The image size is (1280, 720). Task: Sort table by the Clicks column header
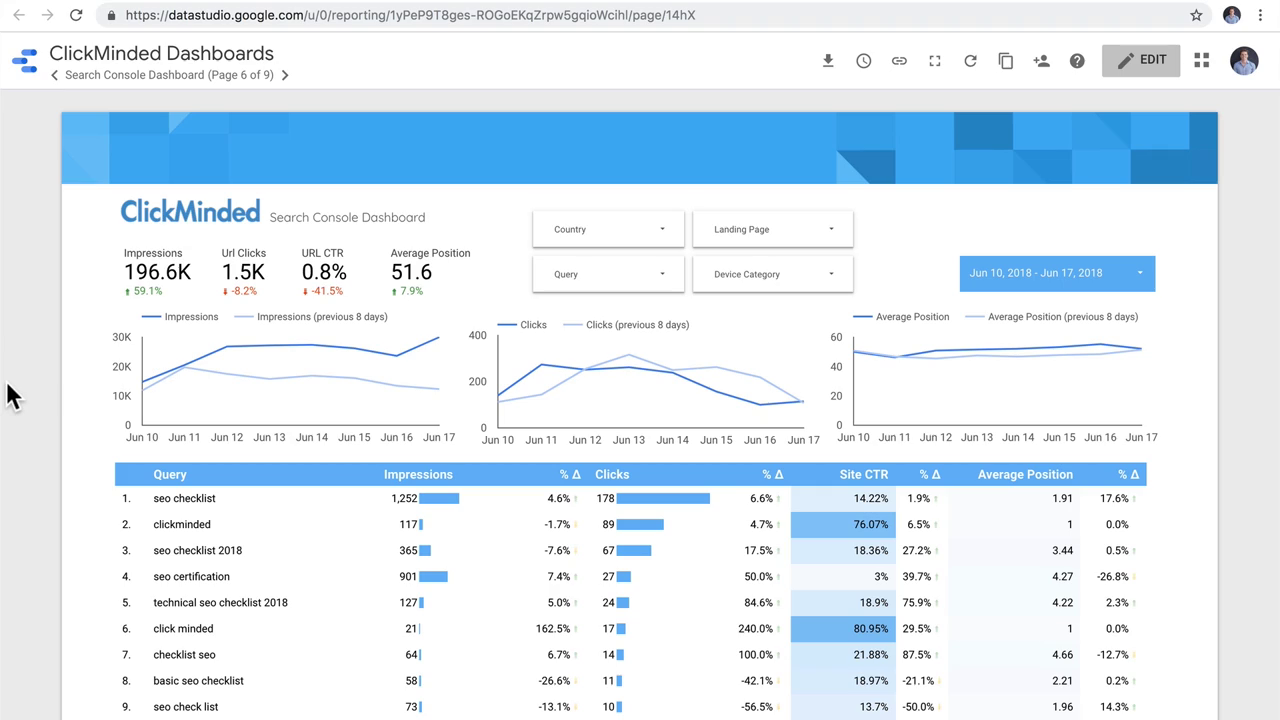[x=612, y=475]
